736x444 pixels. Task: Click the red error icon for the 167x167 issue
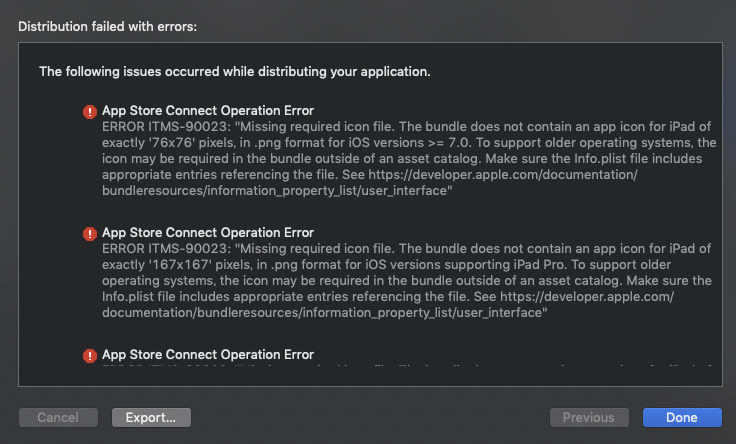tap(90, 234)
